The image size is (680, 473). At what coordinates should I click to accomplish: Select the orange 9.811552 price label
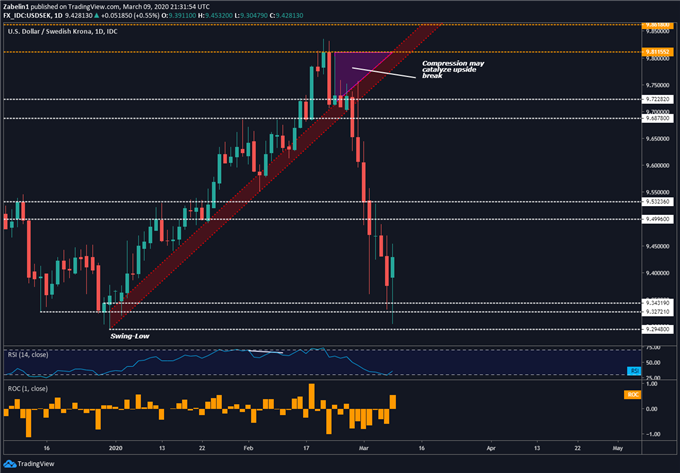658,52
